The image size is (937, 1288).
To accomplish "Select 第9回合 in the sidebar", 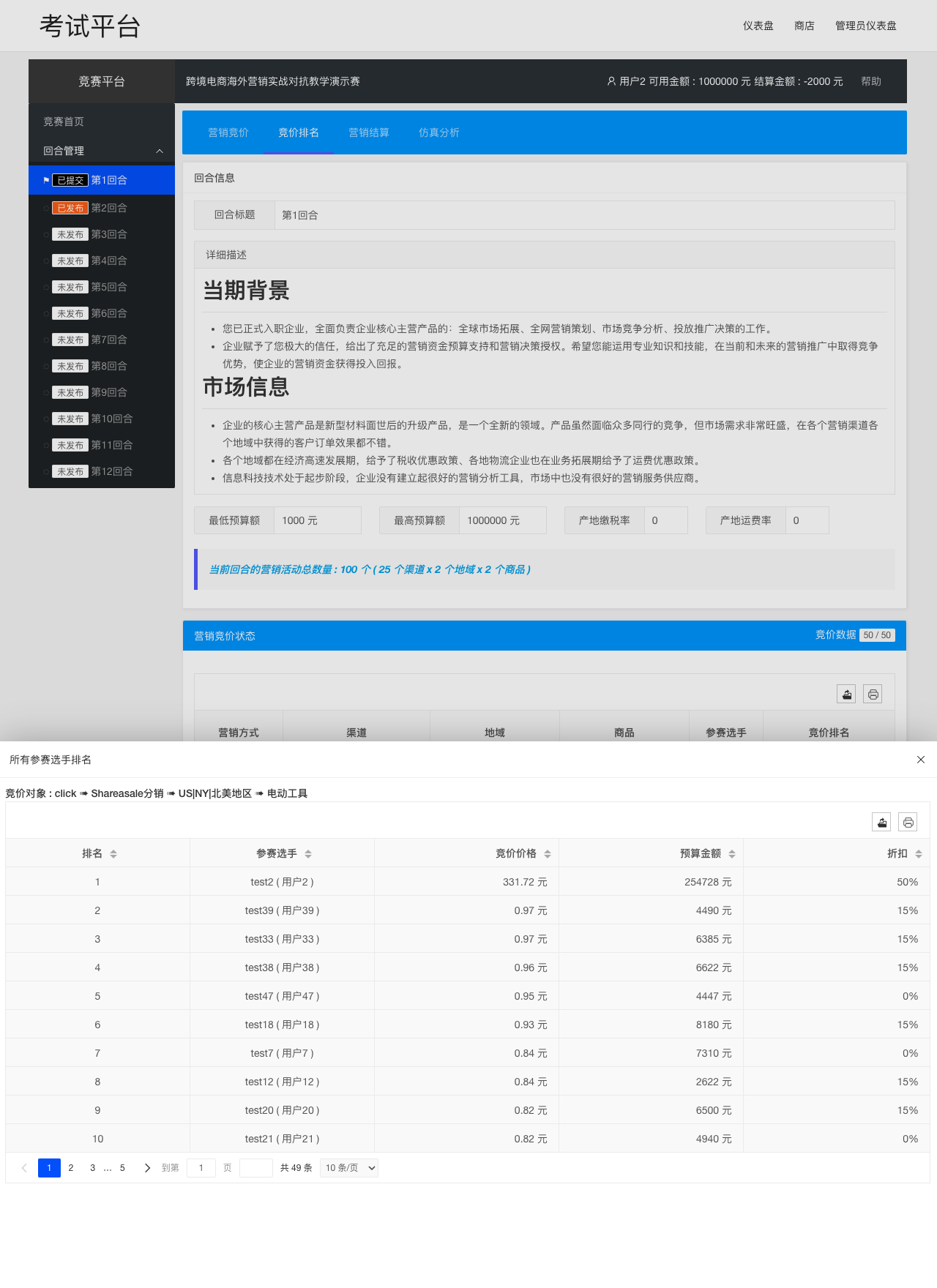I will pyautogui.click(x=102, y=392).
